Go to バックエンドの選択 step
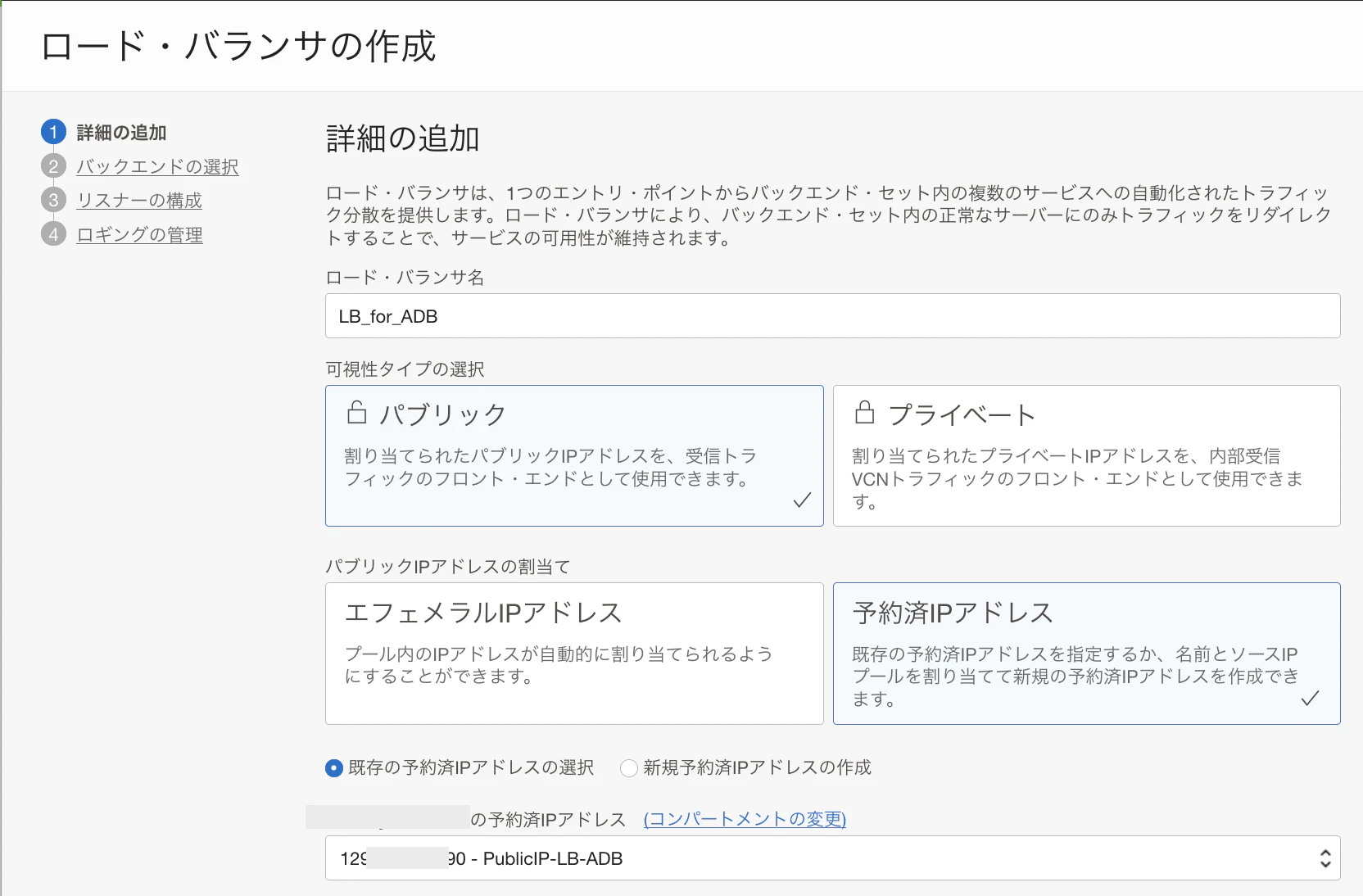Image resolution: width=1363 pixels, height=896 pixels. point(157,166)
